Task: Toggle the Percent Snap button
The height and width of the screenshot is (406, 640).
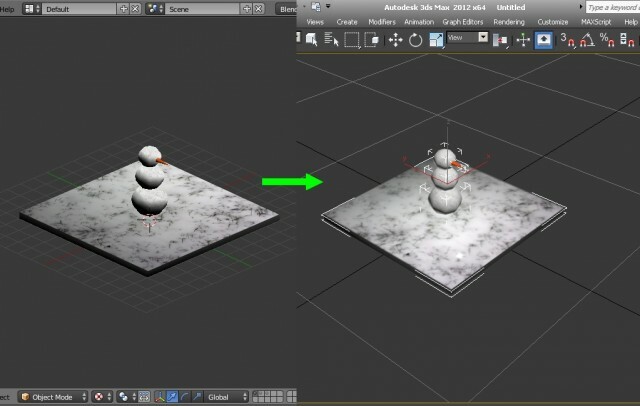Action: click(608, 40)
